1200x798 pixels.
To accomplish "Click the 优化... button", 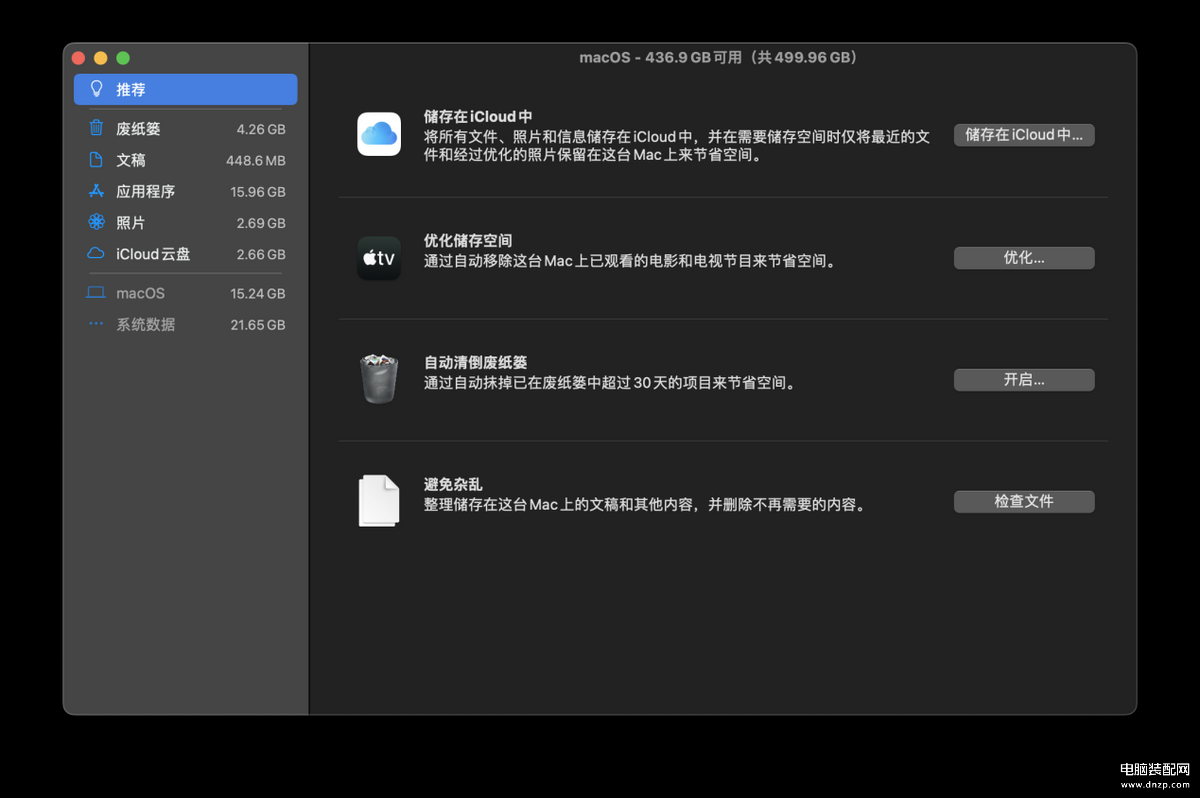I will 1024,258.
